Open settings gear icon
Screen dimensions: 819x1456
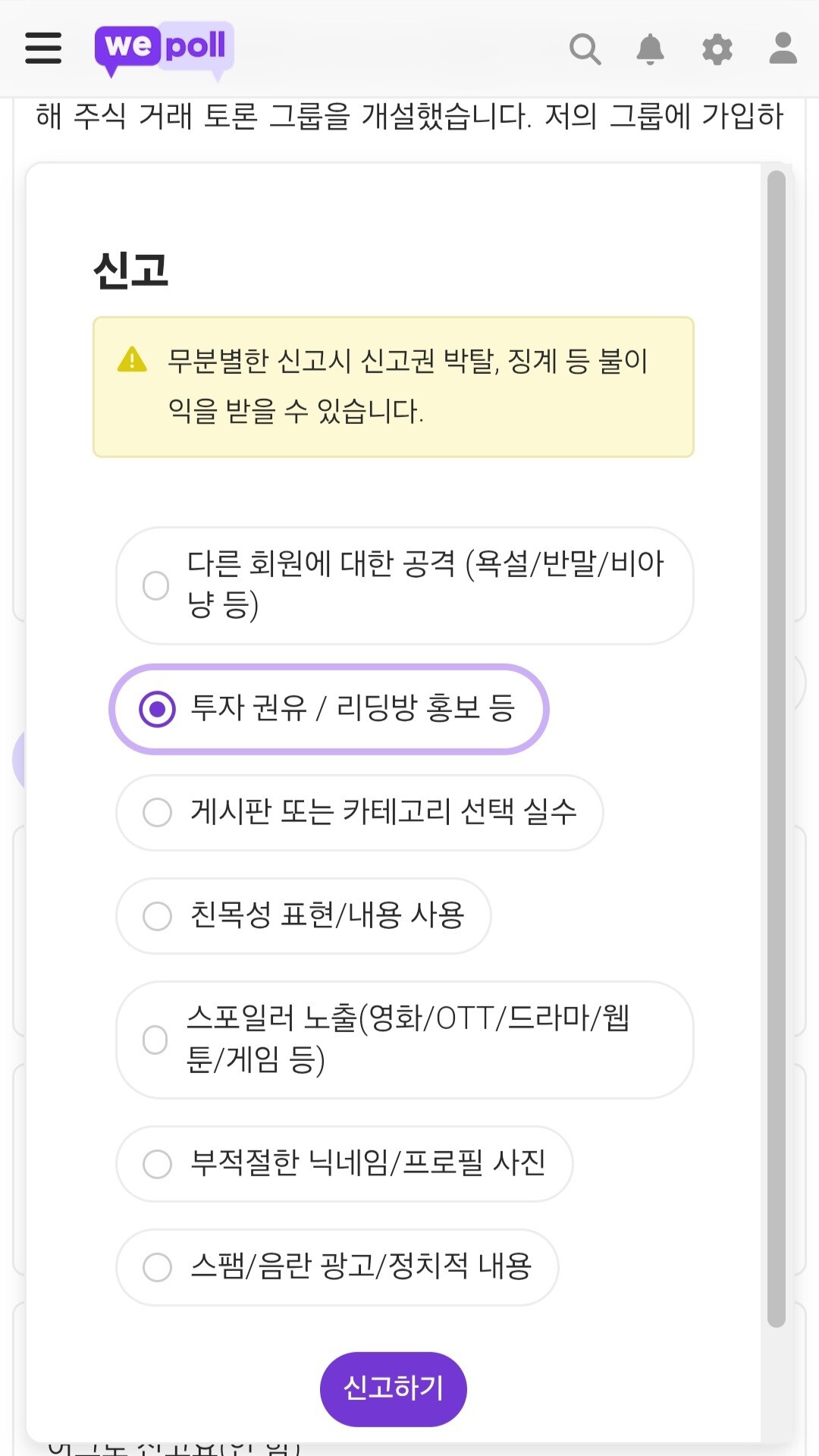(x=717, y=49)
